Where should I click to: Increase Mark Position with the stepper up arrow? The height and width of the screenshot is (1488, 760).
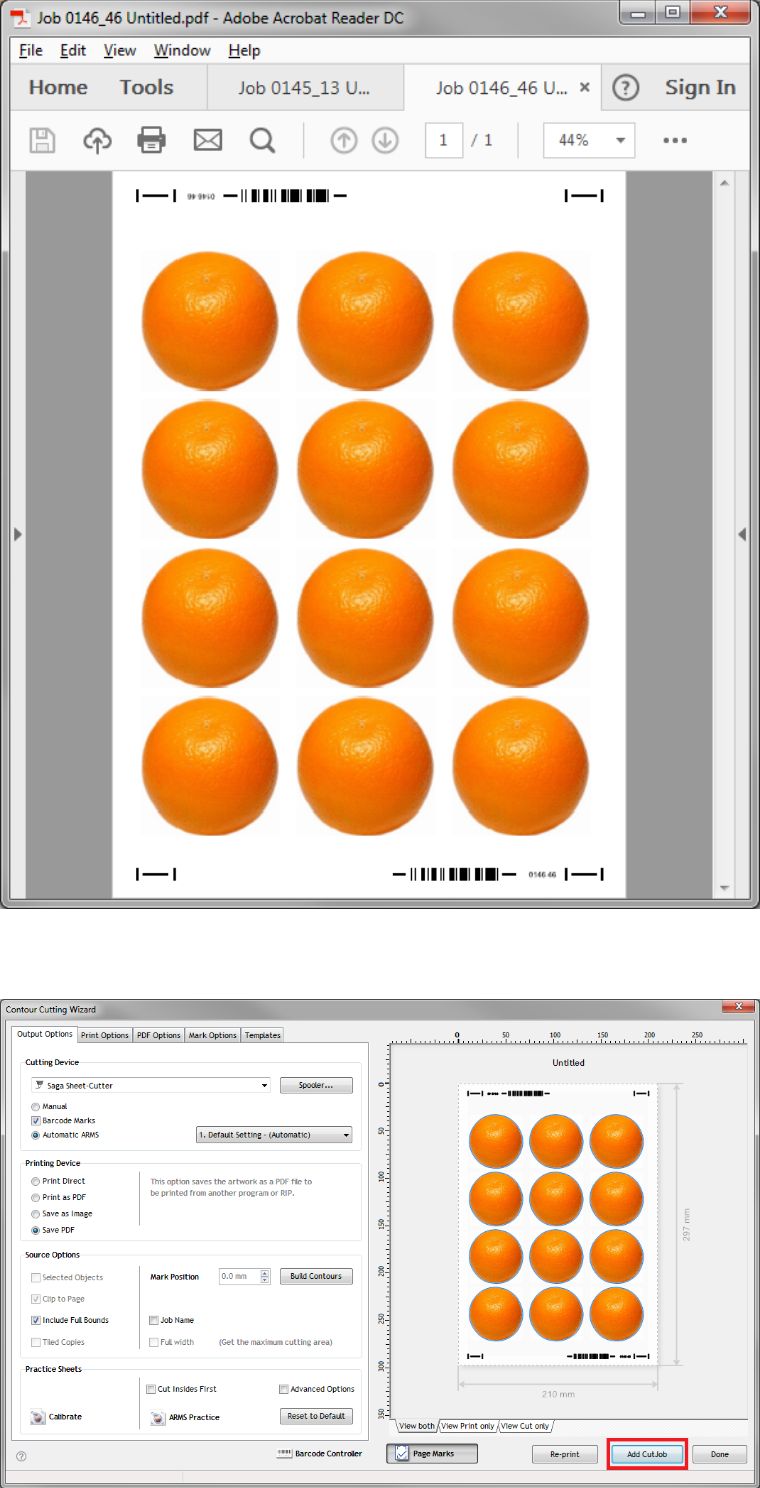click(265, 1272)
